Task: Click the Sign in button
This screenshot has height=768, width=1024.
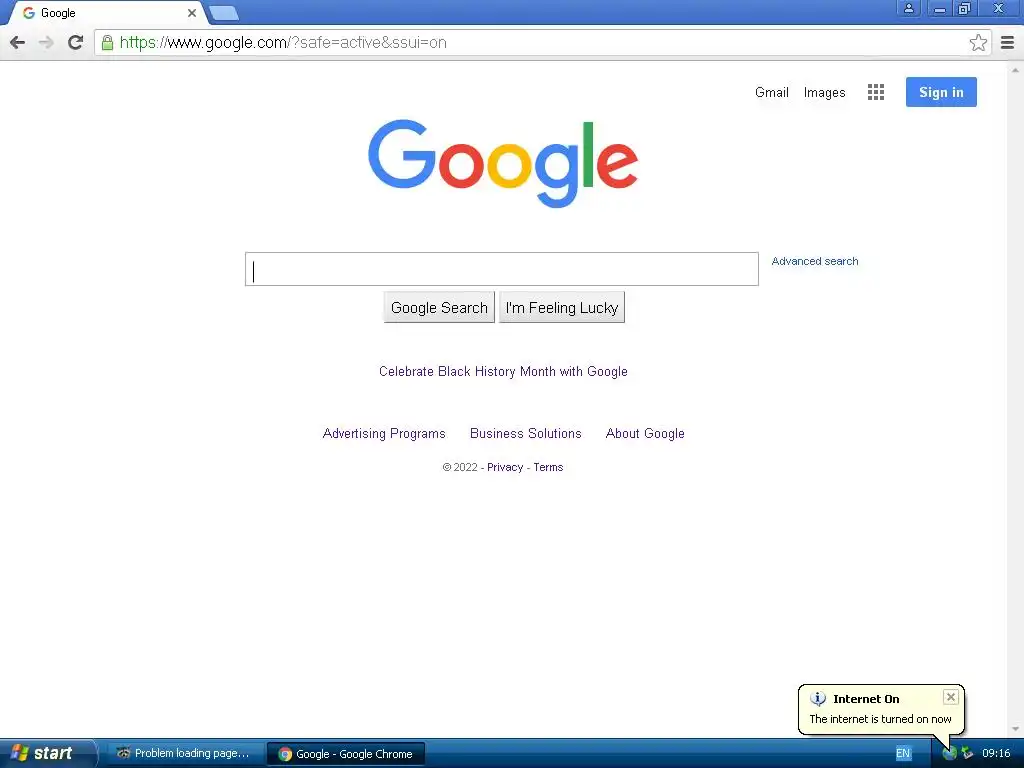Action: point(941,92)
